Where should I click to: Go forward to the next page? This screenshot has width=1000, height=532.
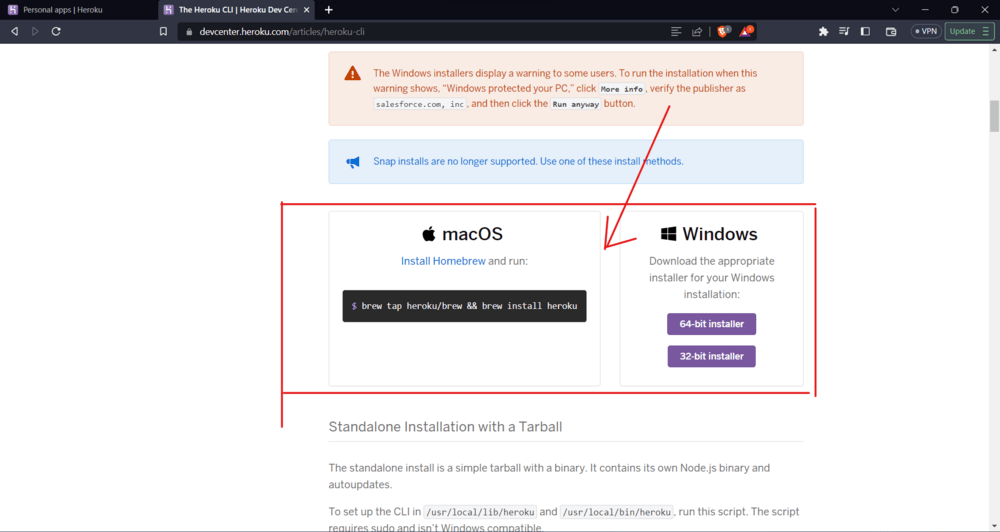point(35,31)
